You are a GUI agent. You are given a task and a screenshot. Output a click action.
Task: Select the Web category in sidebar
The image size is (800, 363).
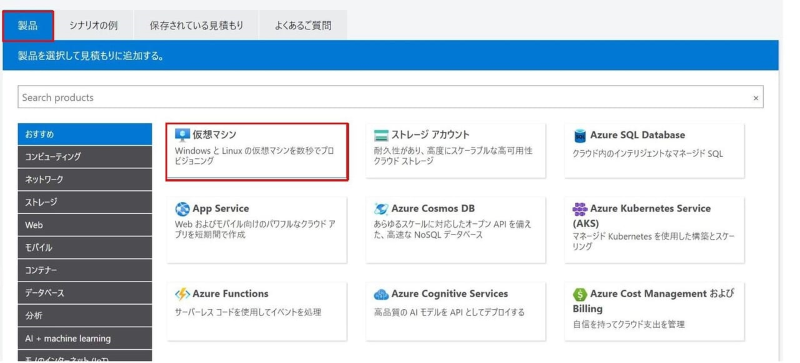pyautogui.click(x=85, y=225)
